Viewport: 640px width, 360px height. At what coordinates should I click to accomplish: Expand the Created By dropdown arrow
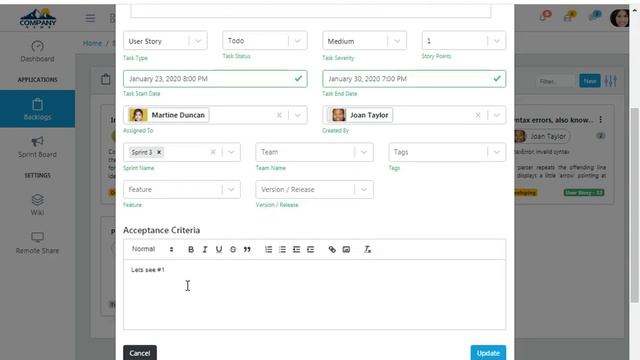pos(496,115)
